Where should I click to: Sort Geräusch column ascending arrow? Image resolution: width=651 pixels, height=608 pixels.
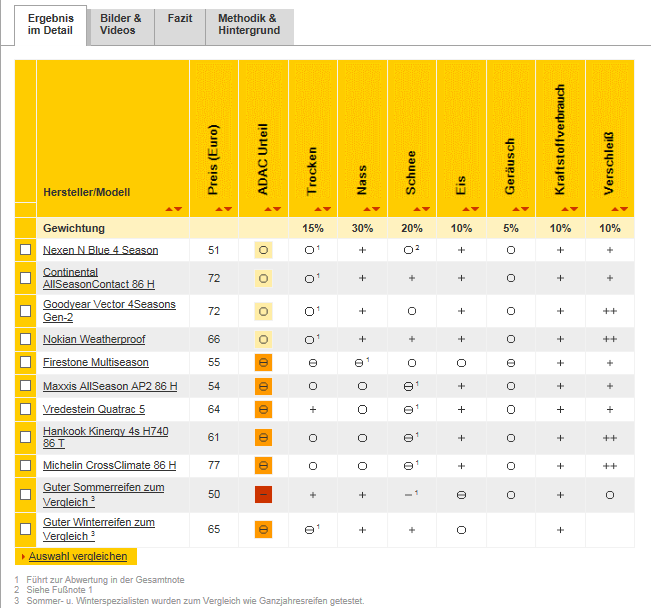(x=516, y=209)
